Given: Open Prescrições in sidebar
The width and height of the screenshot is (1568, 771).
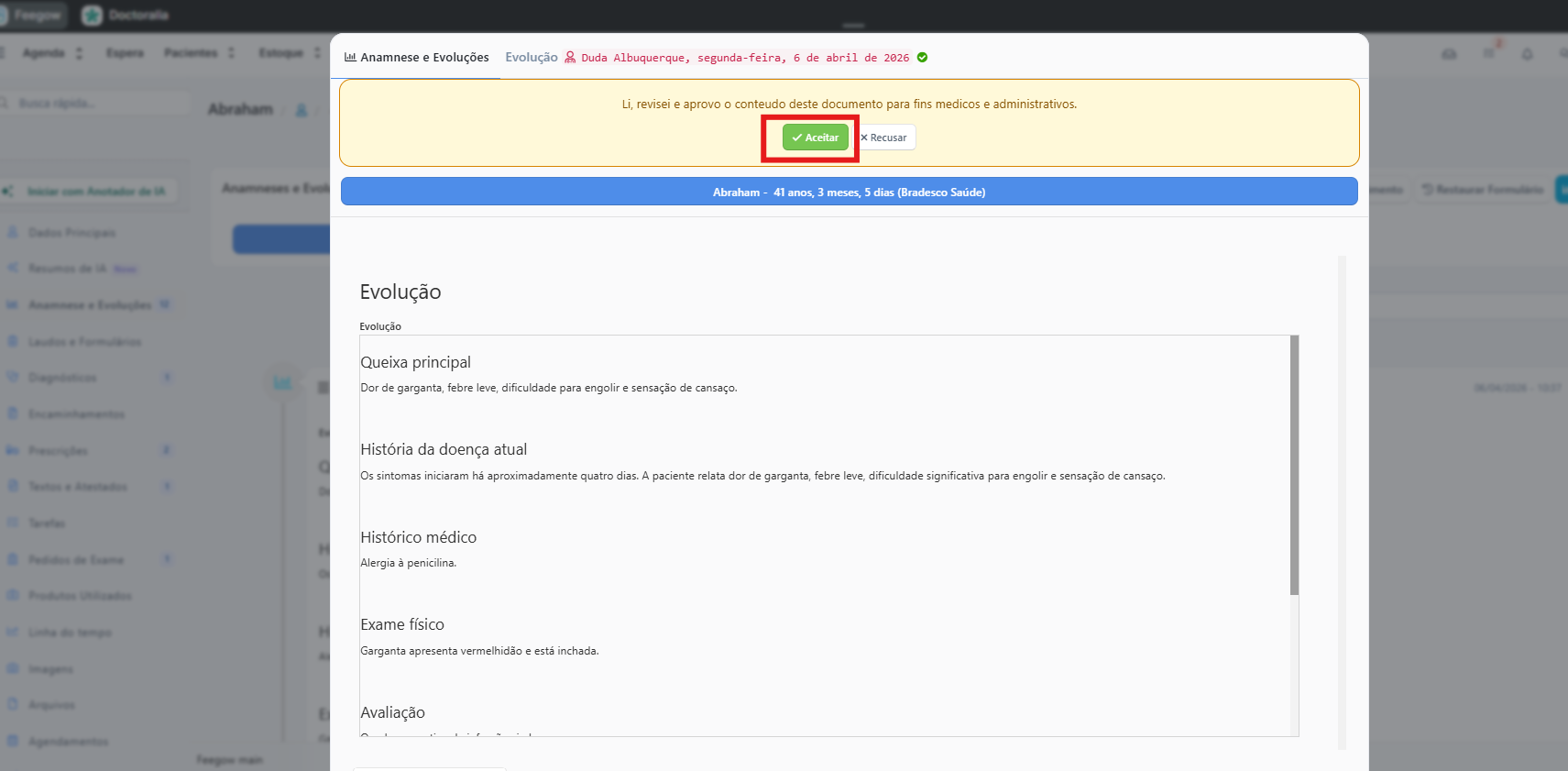Looking at the screenshot, I should click(x=58, y=451).
